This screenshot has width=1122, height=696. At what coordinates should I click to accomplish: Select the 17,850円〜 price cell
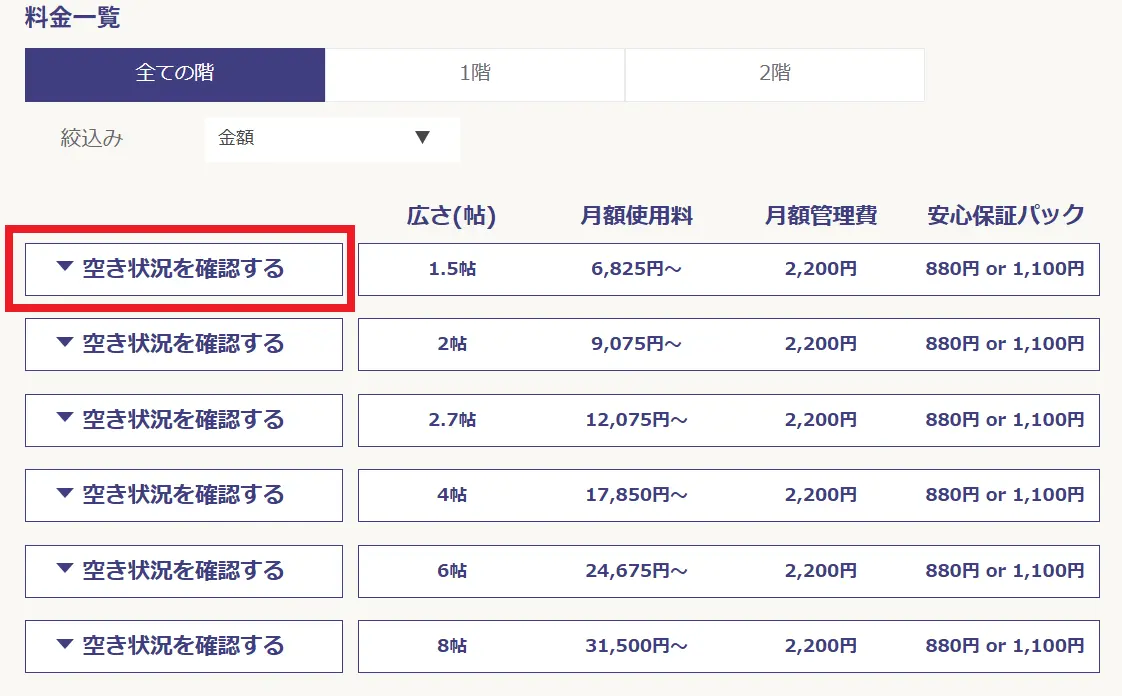(x=636, y=495)
